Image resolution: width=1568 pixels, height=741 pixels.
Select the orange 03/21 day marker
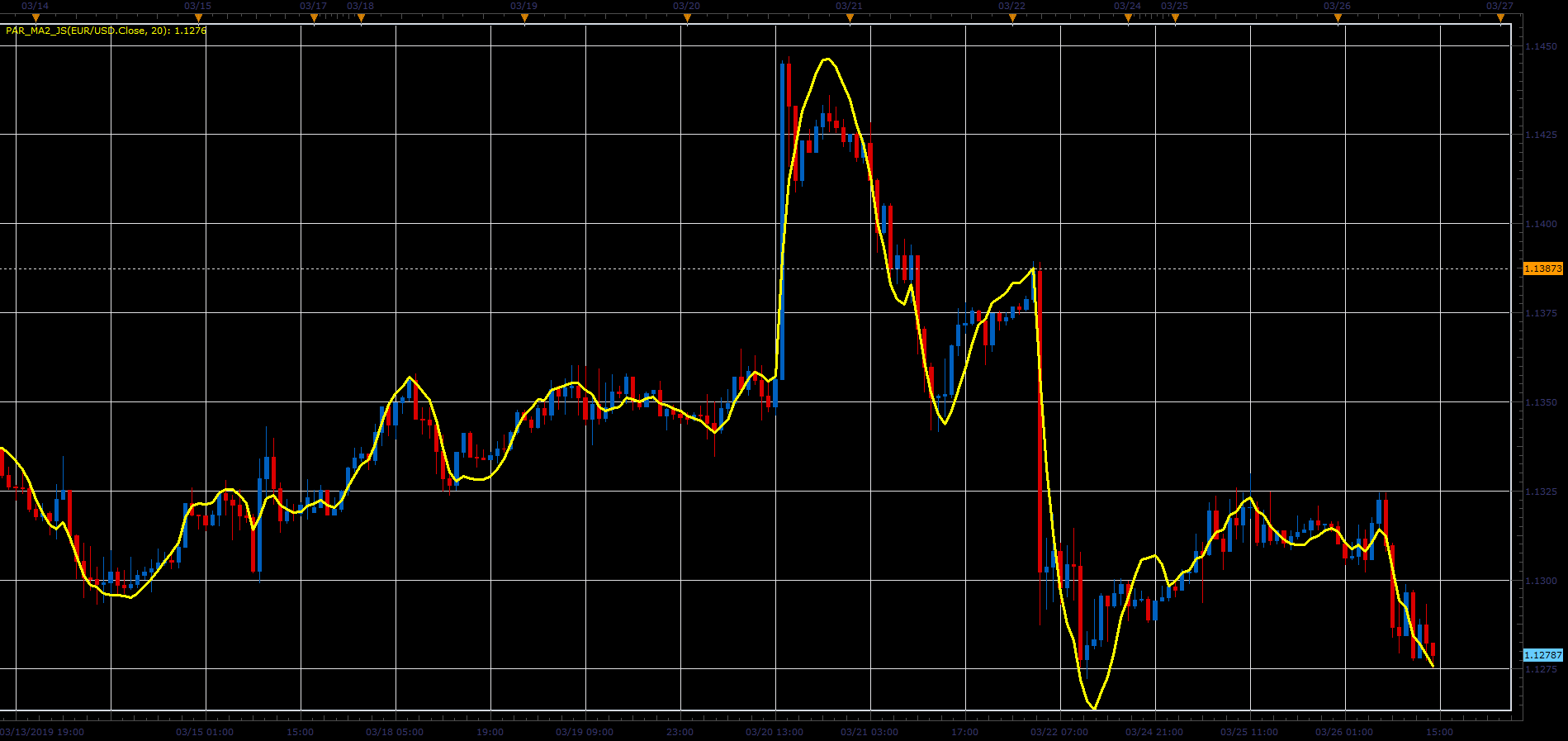[850, 18]
